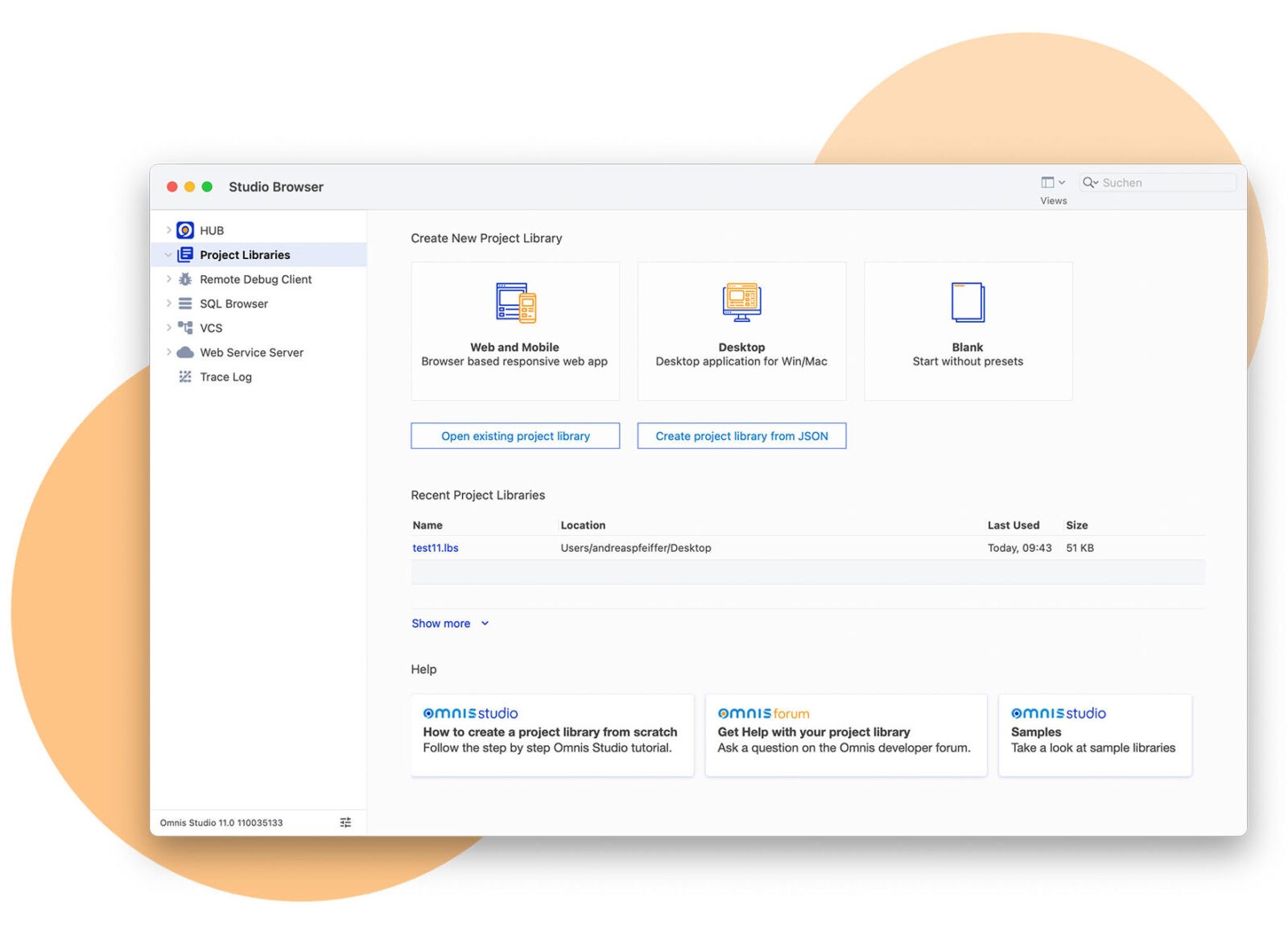Click Show more link
Viewport: 1288px width, 927px height.
click(441, 624)
